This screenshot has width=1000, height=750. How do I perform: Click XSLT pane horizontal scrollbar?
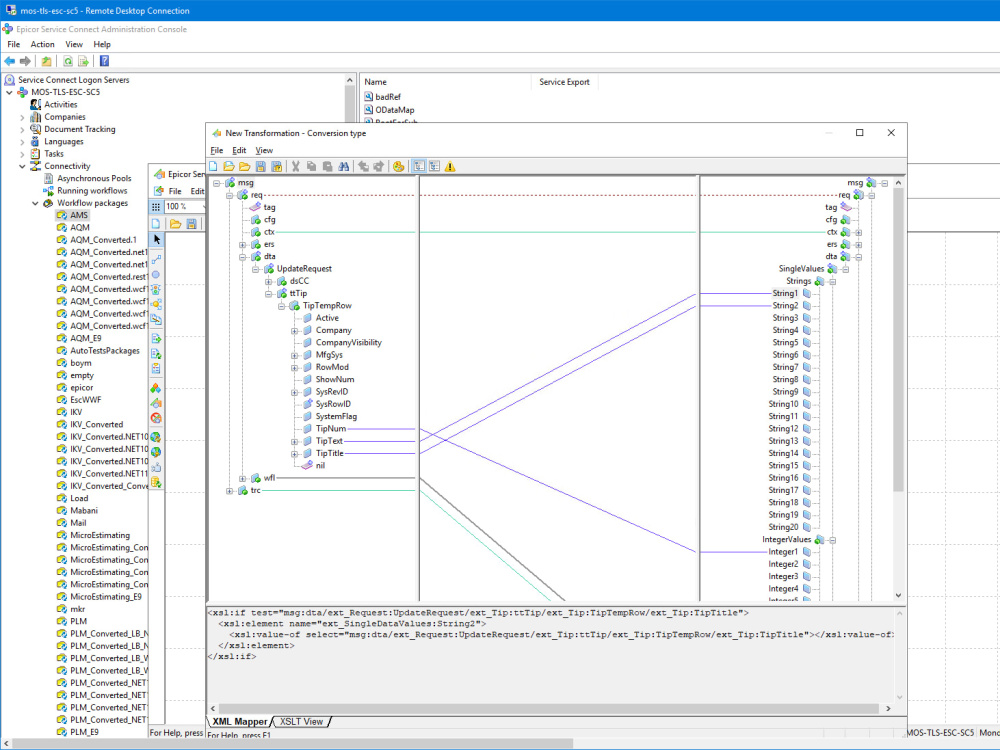pyautogui.click(x=548, y=709)
